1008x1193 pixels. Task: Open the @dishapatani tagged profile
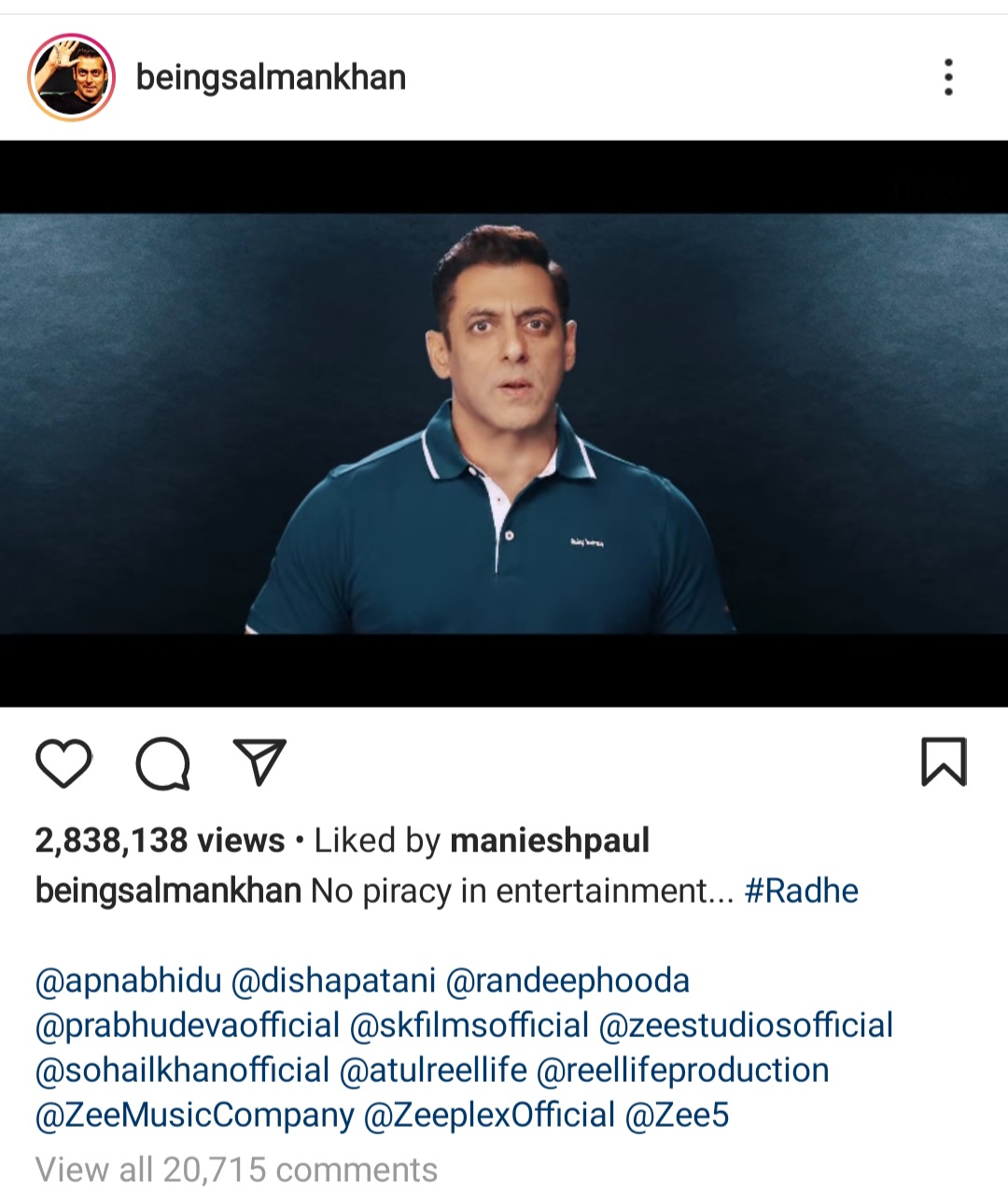coord(333,980)
